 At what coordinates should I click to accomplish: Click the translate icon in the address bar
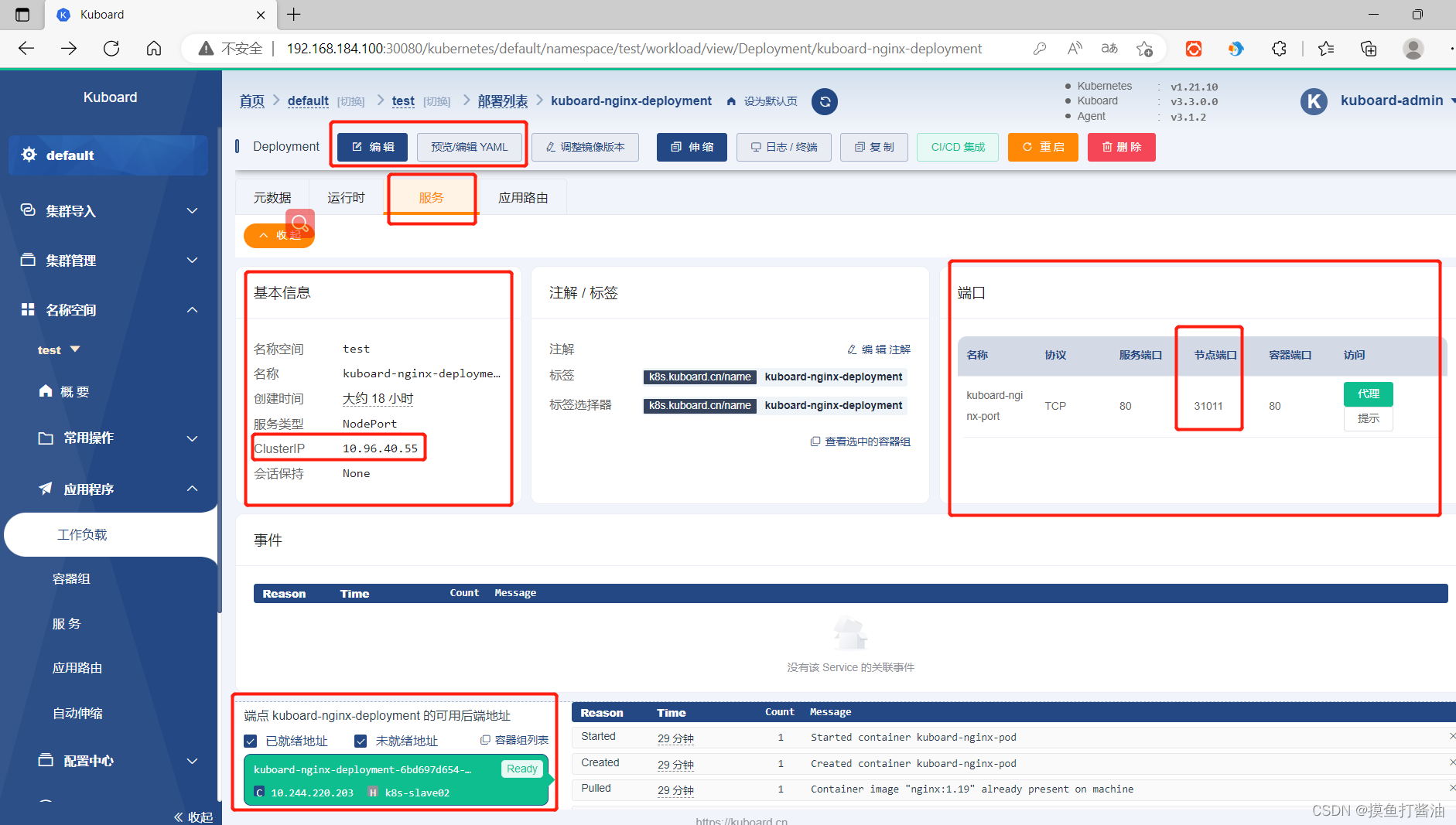pos(1109,49)
